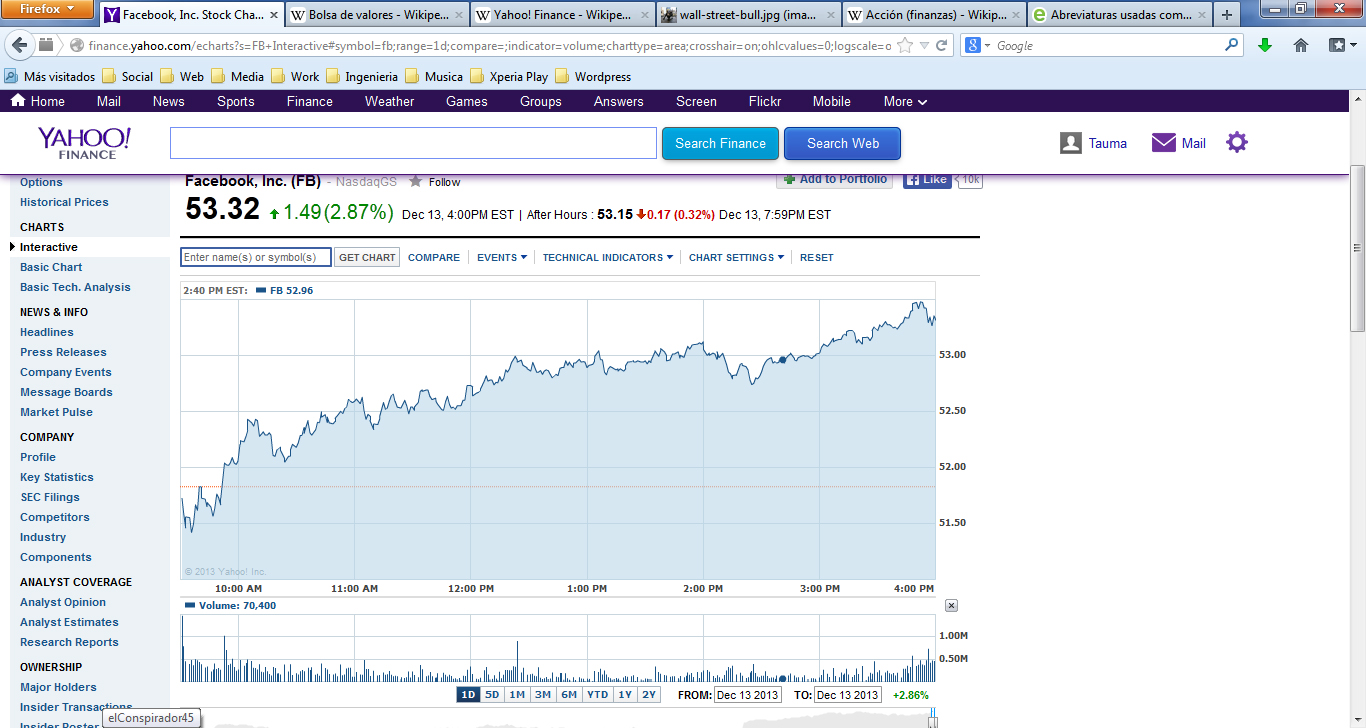Close the volume indicator panel

tap(951, 605)
